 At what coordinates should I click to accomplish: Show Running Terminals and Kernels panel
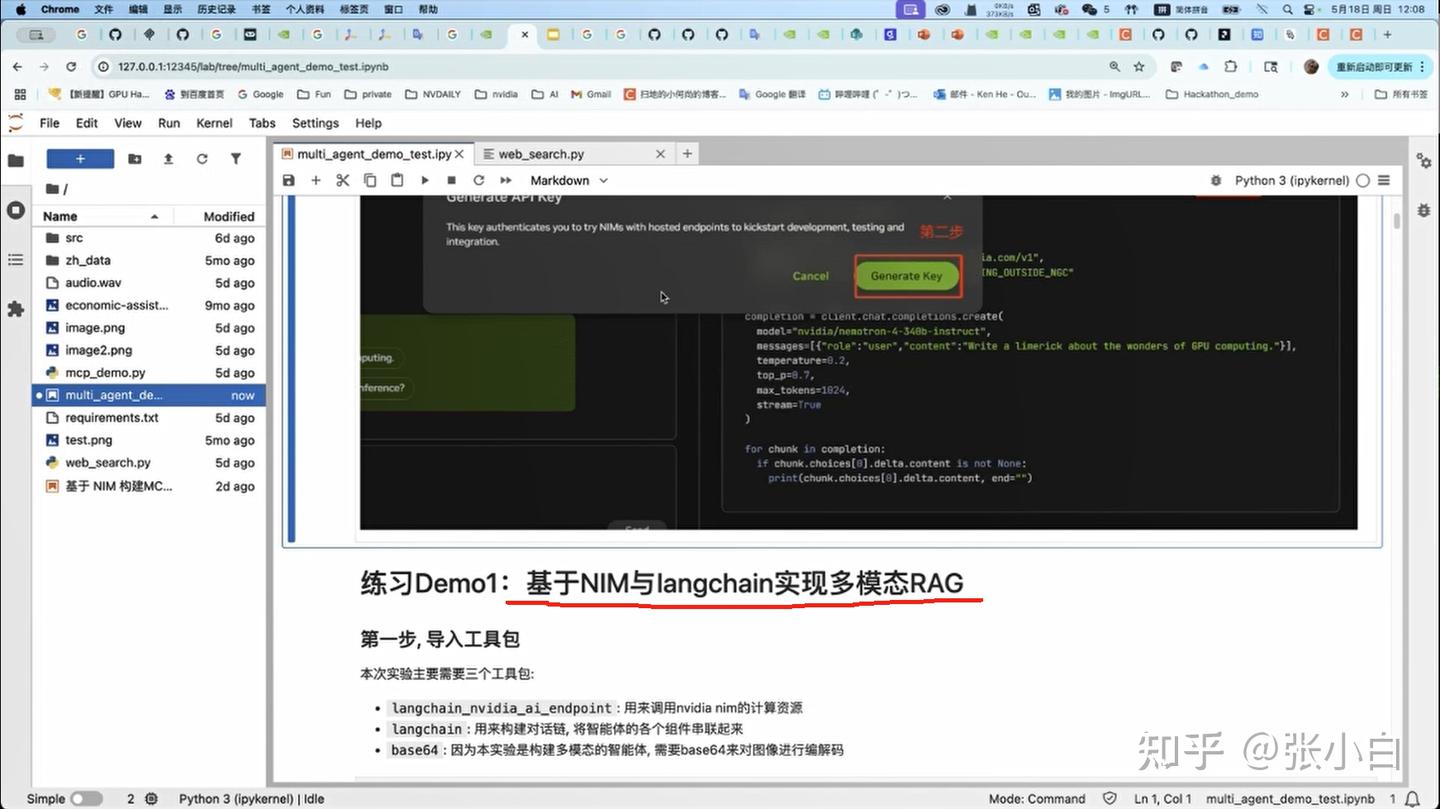(x=16, y=210)
